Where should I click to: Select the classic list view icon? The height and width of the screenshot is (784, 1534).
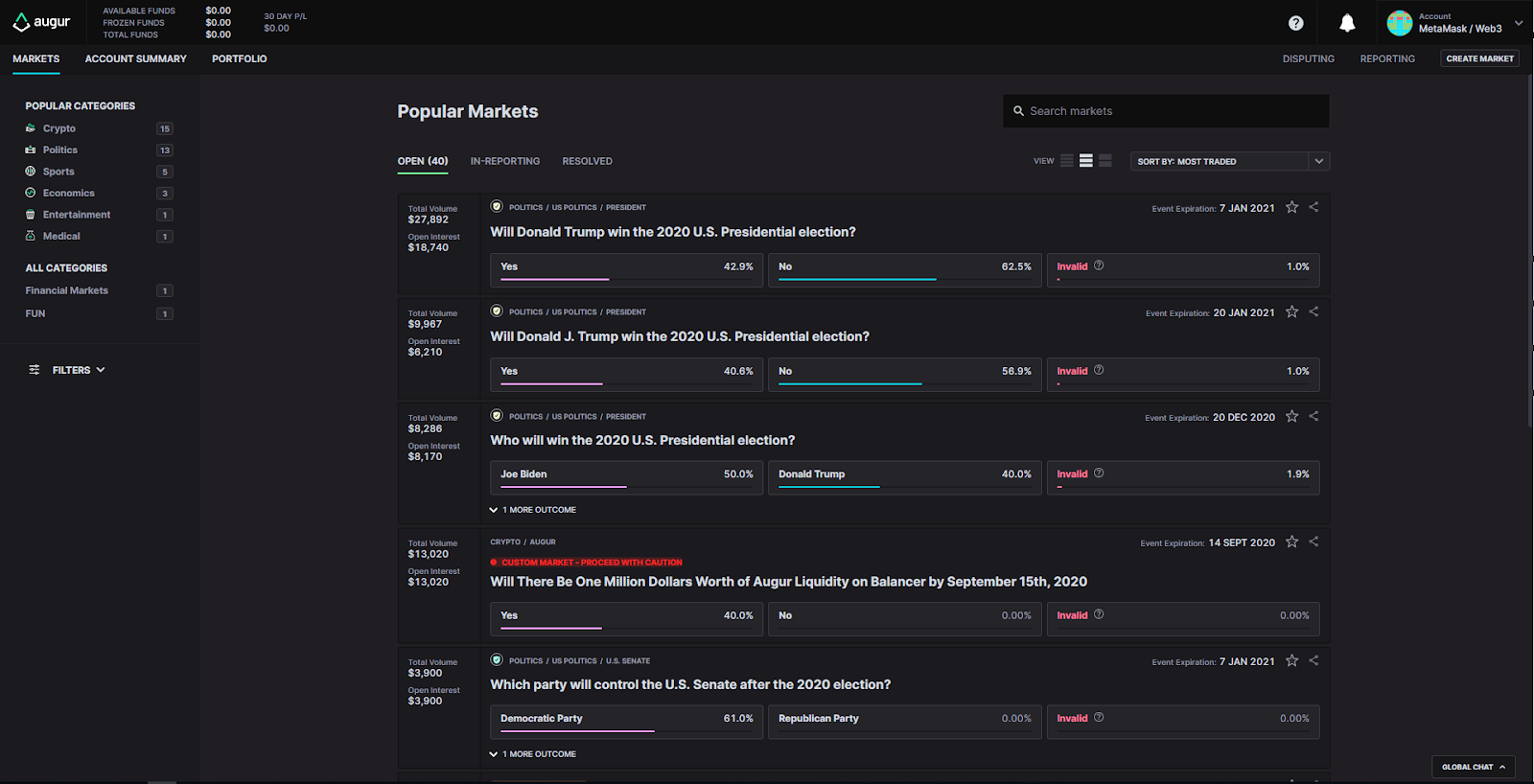coord(1086,161)
